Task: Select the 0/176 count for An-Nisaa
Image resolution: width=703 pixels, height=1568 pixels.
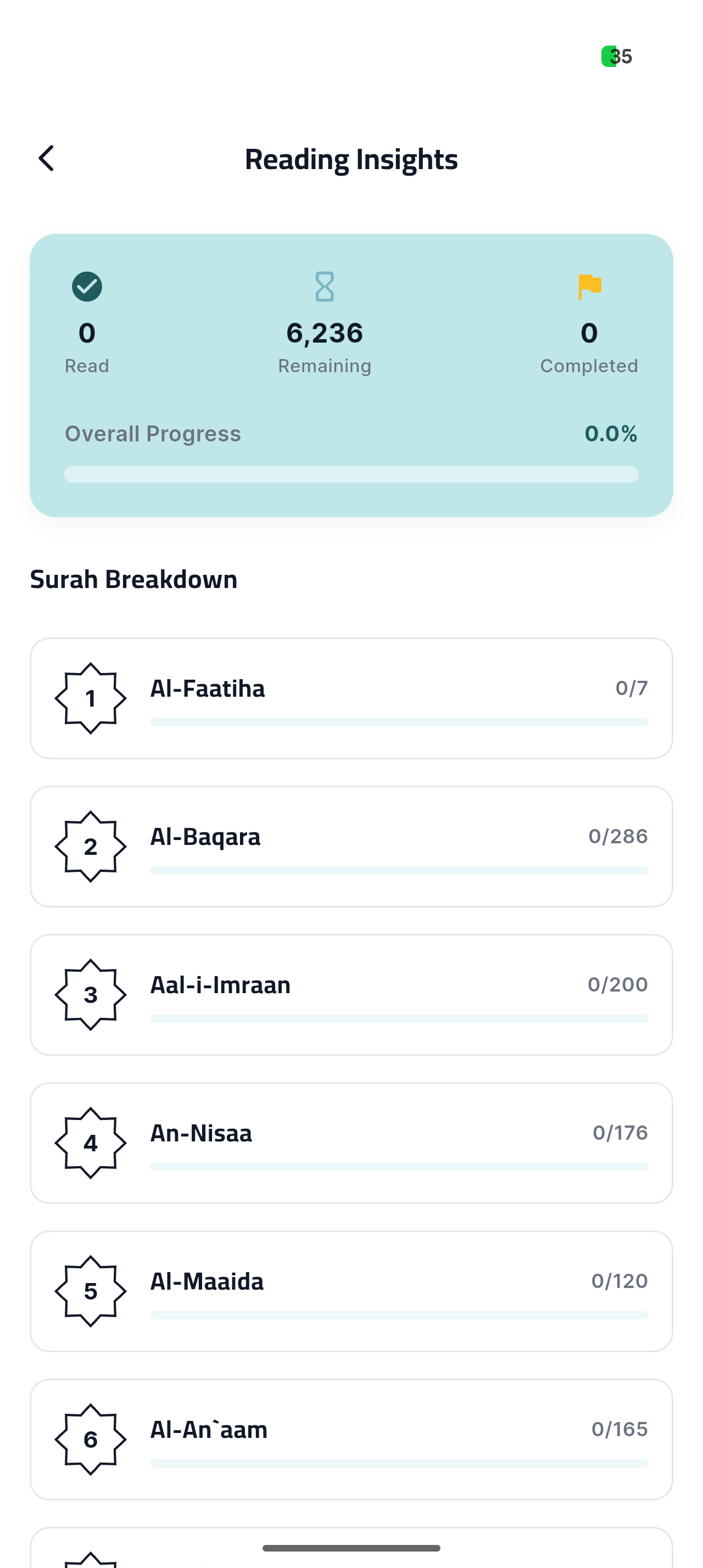Action: tap(620, 1132)
